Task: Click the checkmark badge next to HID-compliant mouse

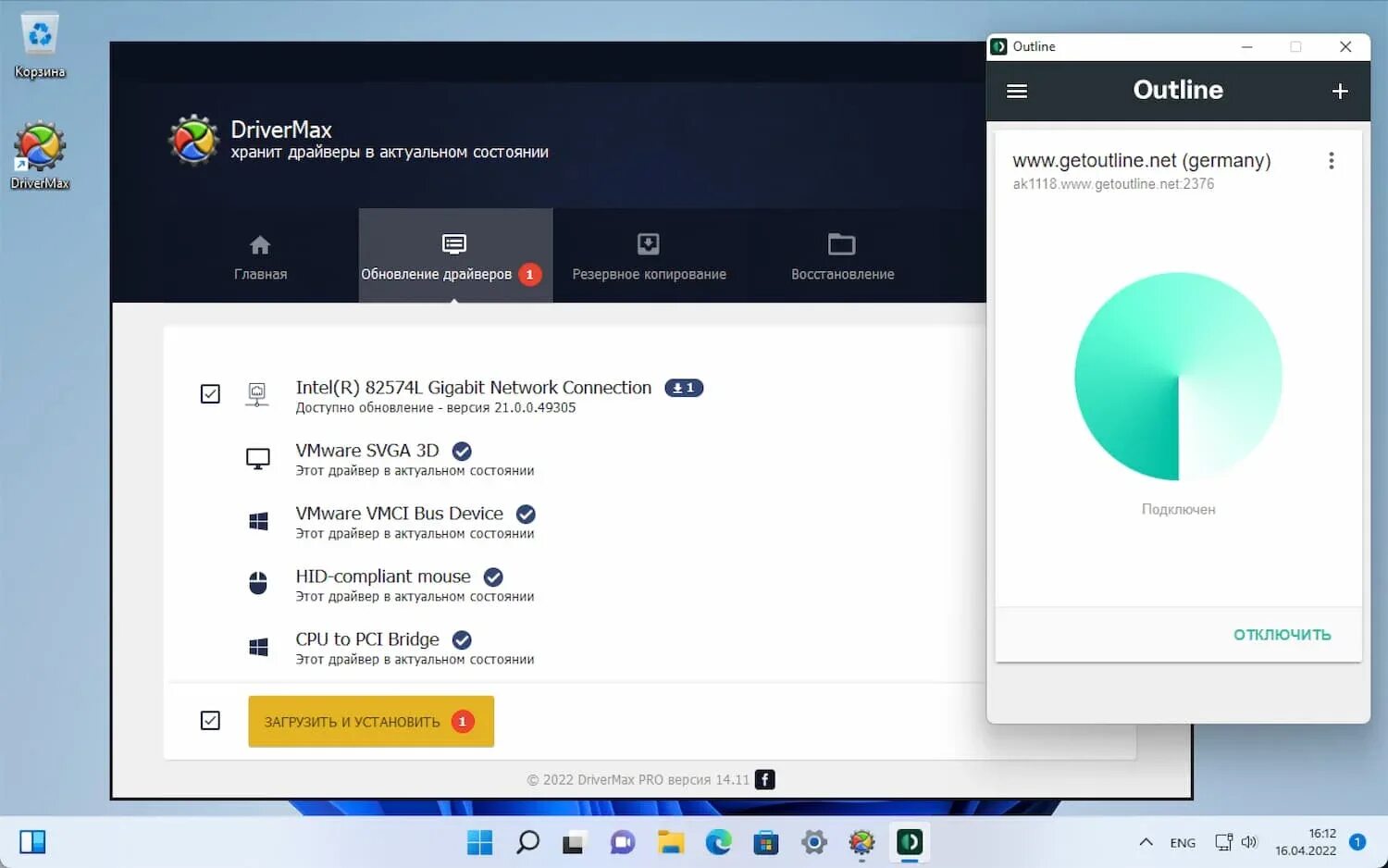Action: (493, 577)
